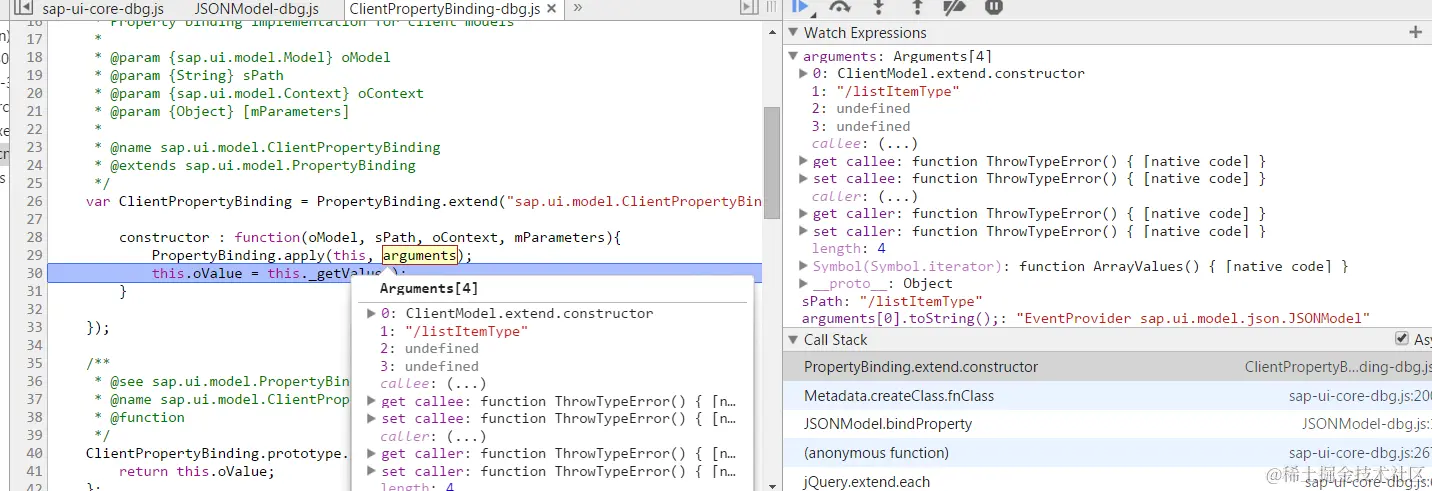Open the JSONModel-dbg.js source link in Call Stack
Viewport: 1432px width, 491px height.
pyautogui.click(x=1366, y=424)
